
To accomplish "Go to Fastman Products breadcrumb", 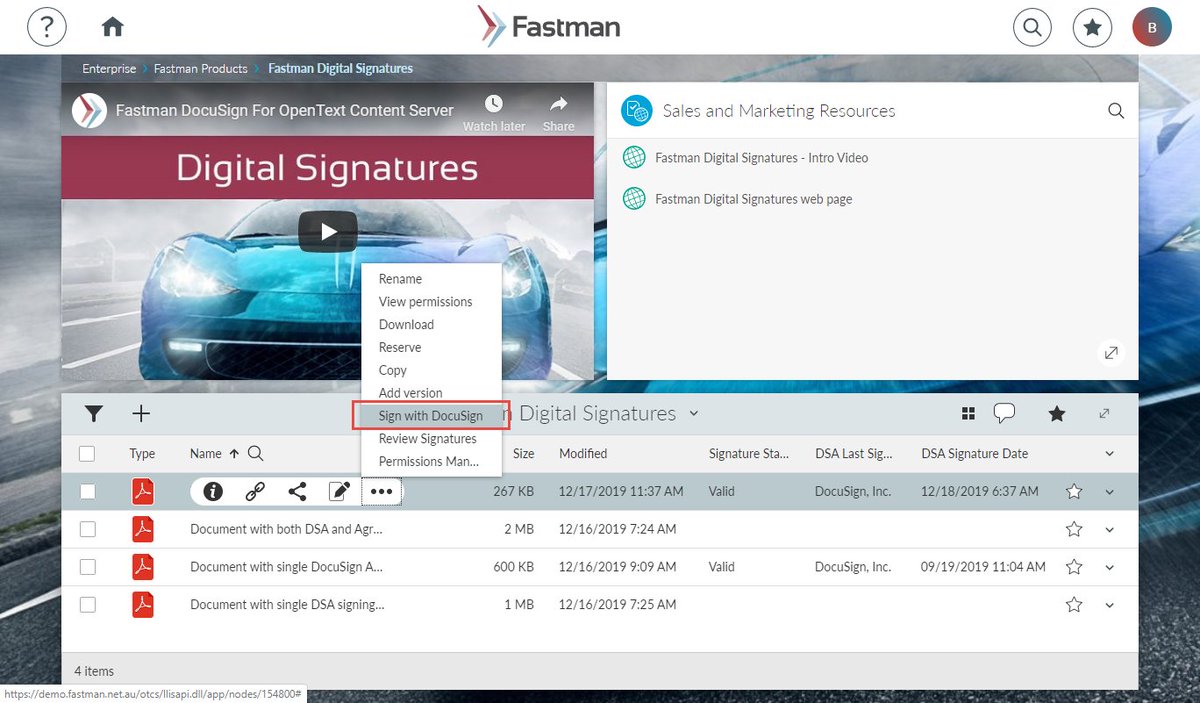I will pos(201,69).
